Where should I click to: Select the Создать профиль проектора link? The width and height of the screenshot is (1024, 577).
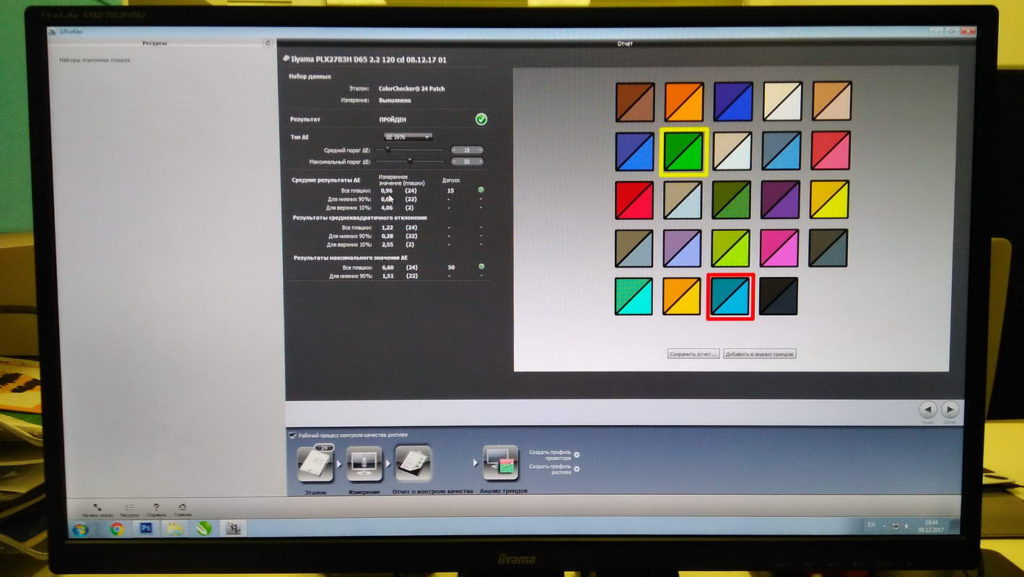point(550,454)
